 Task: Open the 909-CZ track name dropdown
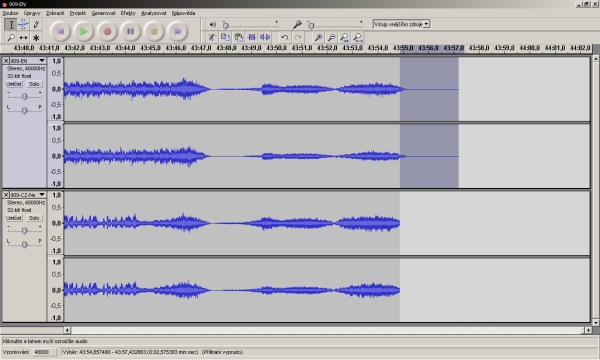pos(28,195)
